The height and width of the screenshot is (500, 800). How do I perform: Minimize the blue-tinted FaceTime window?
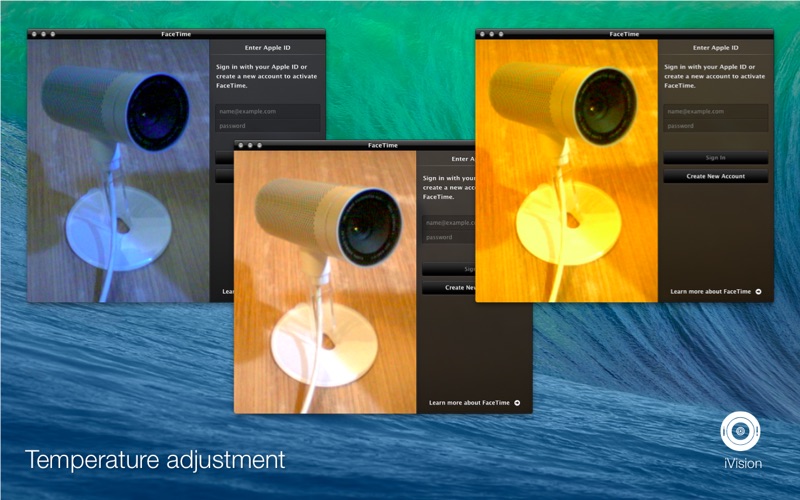coord(43,34)
